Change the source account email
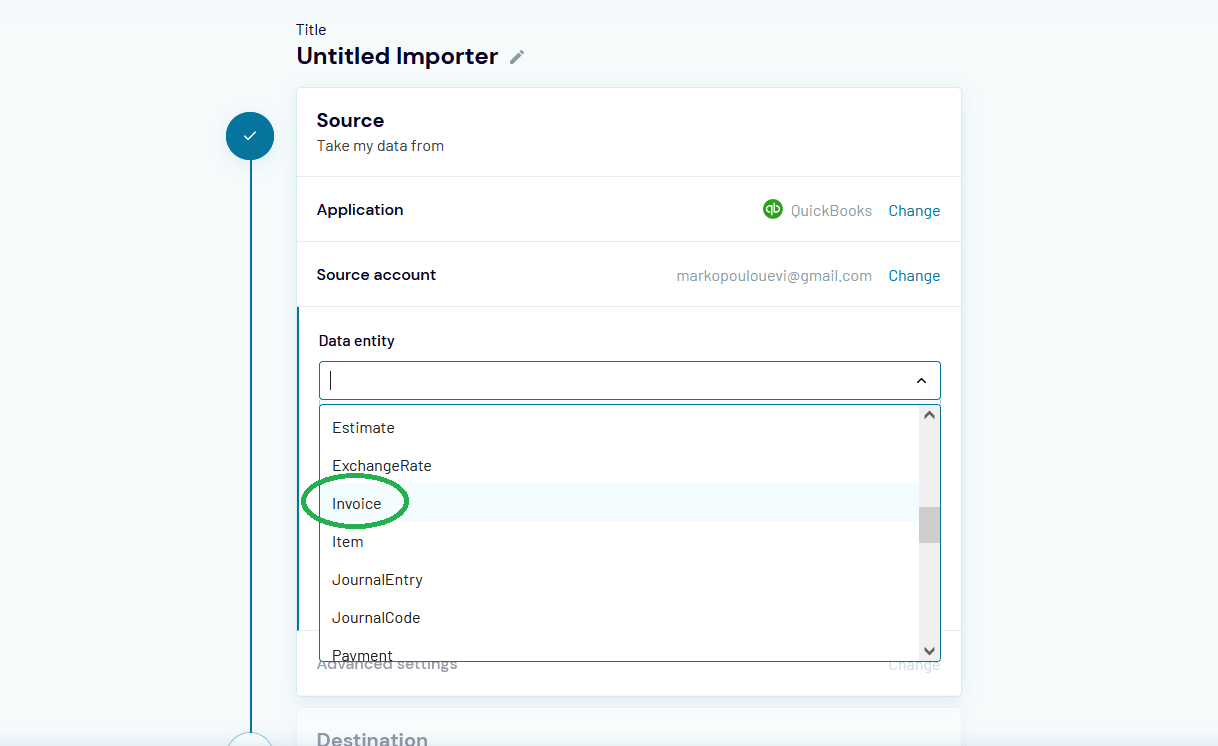Screen dimensions: 1218x746 tap(913, 275)
